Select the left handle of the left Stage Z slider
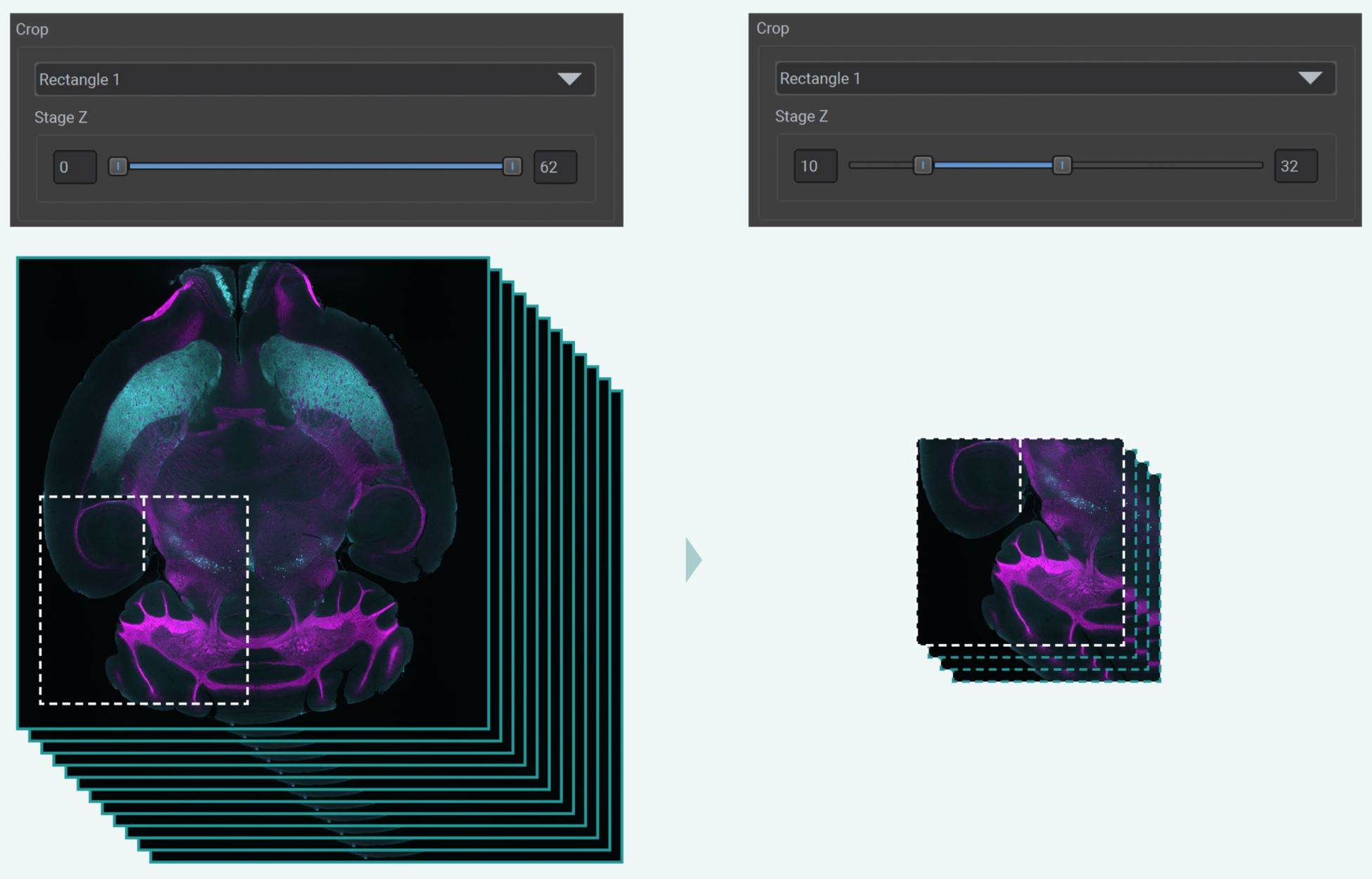Viewport: 1372px width, 879px height. [x=118, y=167]
